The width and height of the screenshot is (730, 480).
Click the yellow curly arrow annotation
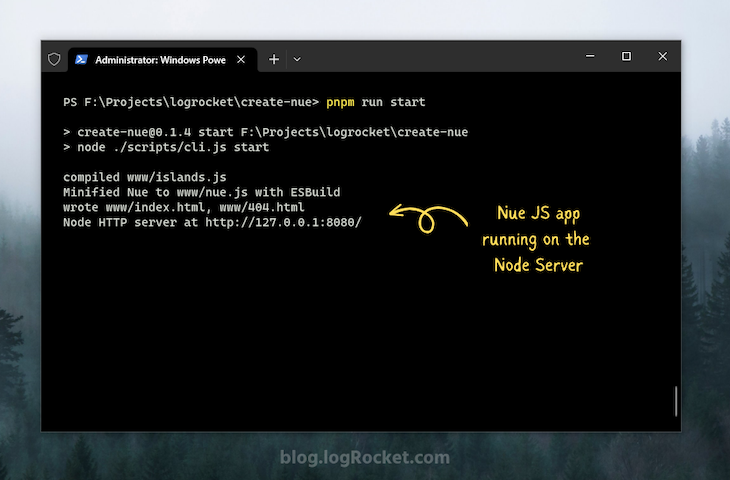pyautogui.click(x=427, y=217)
